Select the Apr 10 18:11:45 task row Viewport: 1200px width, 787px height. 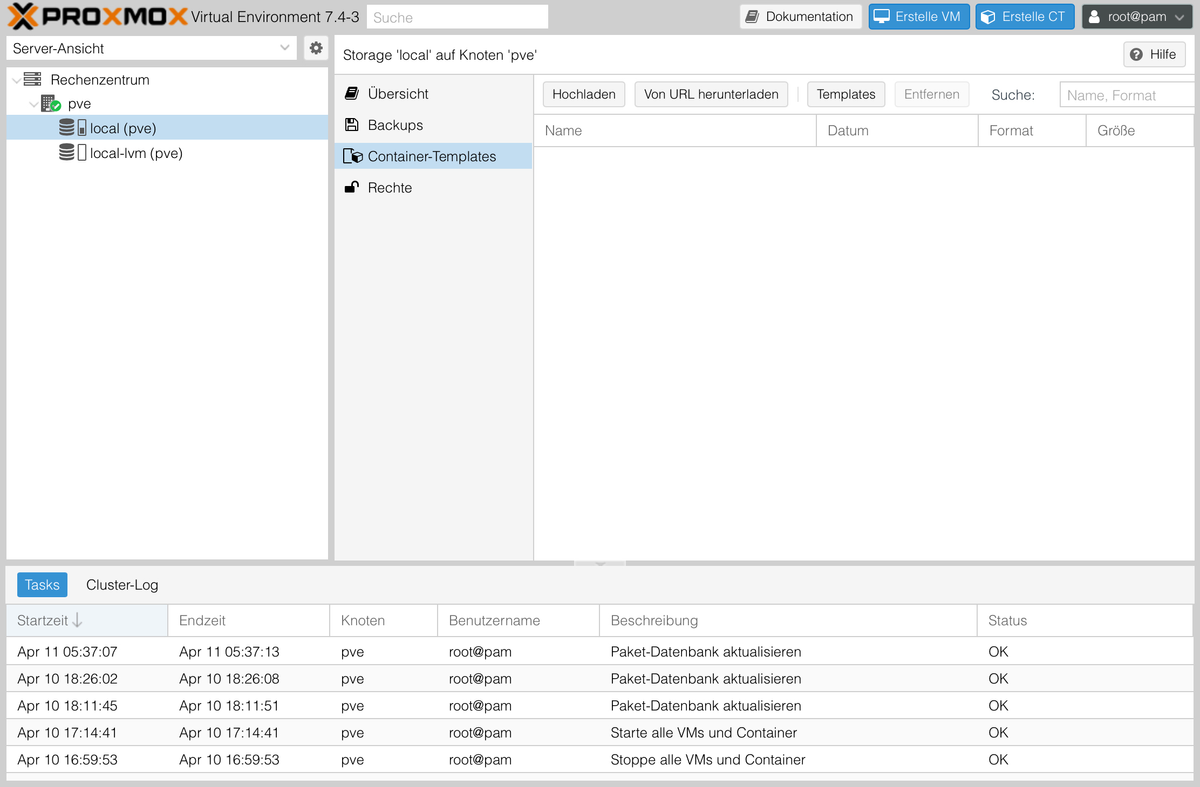(600, 705)
